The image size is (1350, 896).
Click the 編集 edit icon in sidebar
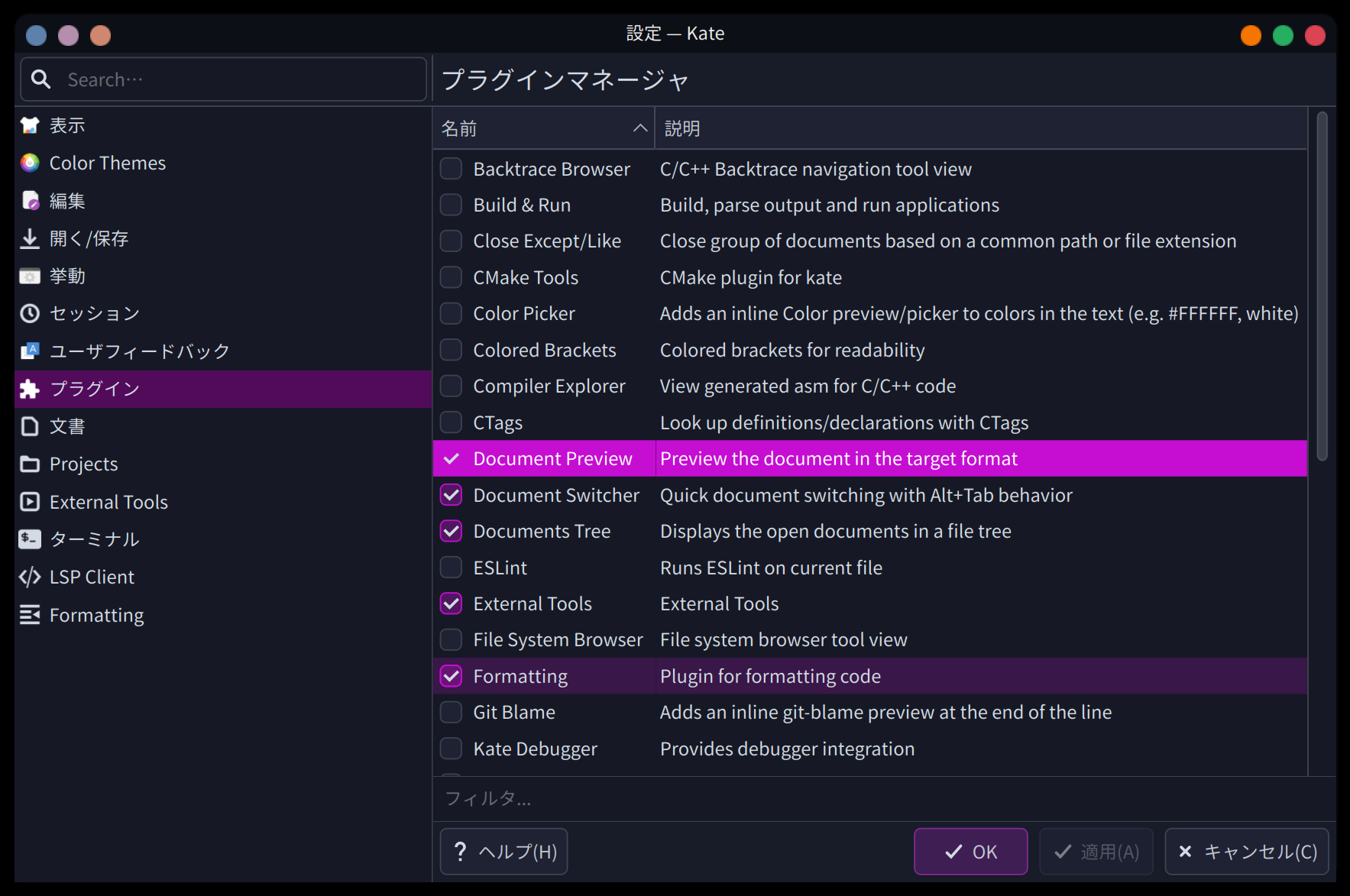[x=30, y=201]
